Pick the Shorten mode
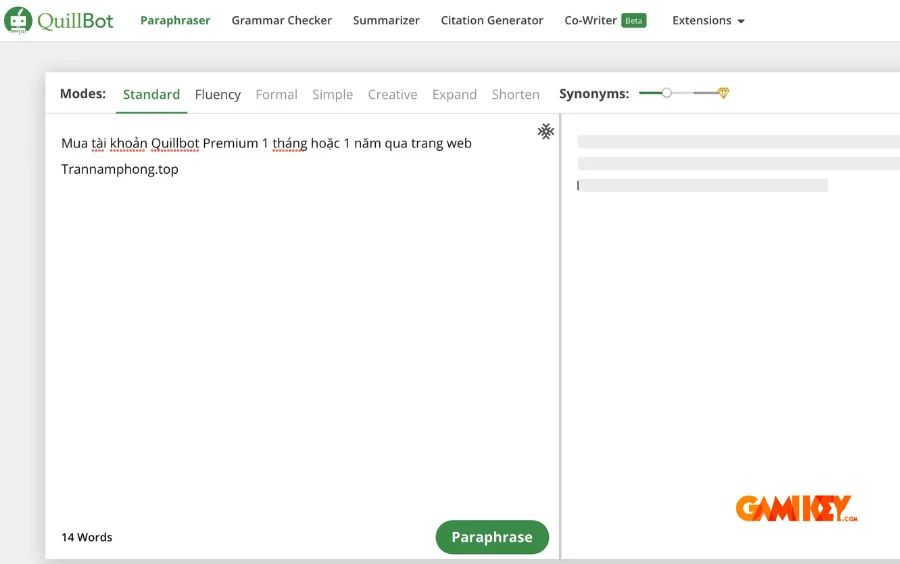 515,94
